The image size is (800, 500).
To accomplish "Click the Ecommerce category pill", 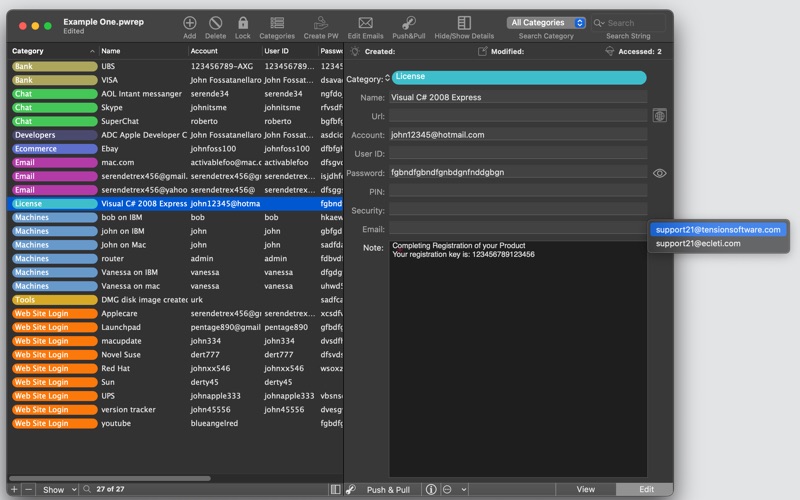I will click(x=54, y=149).
